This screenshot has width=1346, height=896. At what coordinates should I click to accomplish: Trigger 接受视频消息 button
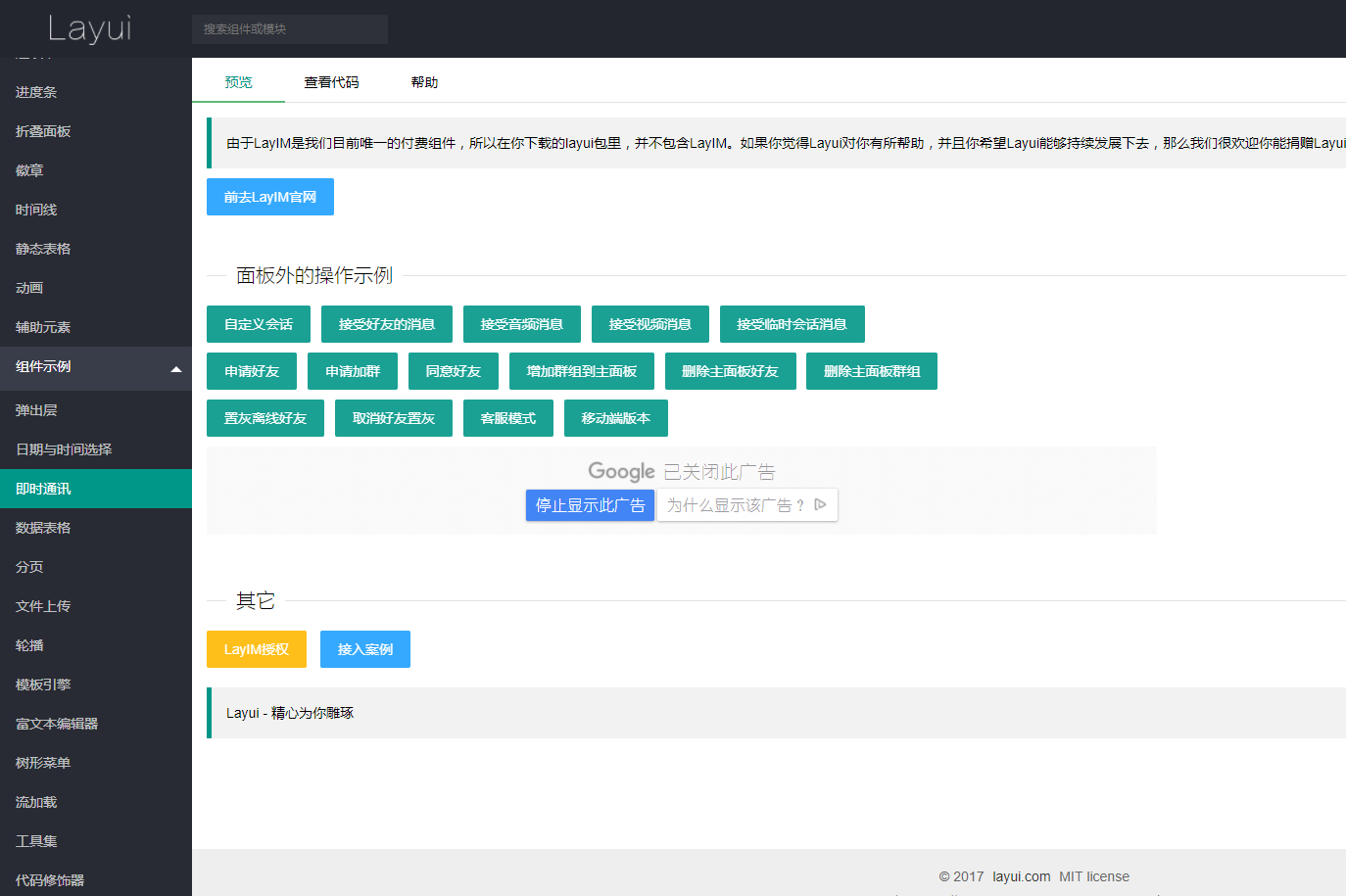[650, 324]
